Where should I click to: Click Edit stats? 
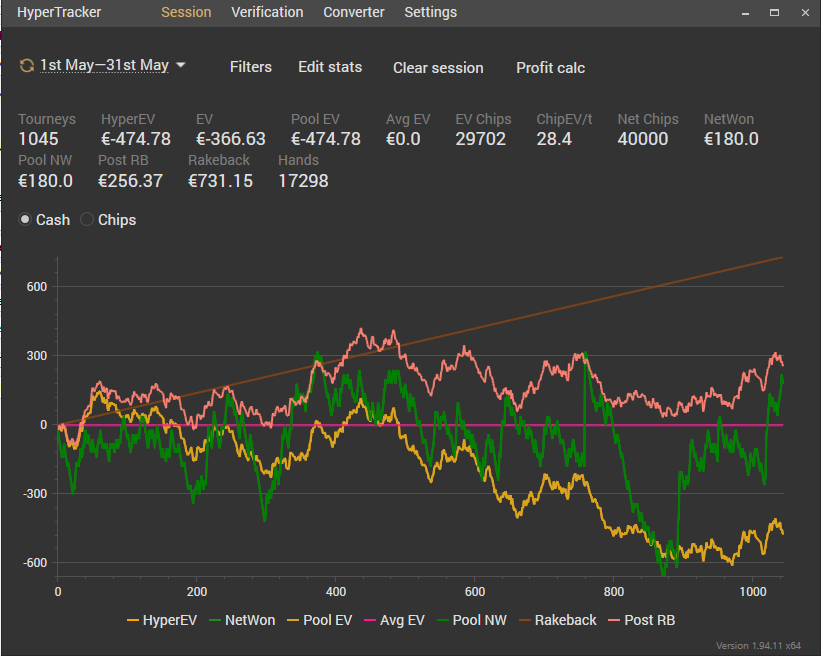(x=330, y=67)
